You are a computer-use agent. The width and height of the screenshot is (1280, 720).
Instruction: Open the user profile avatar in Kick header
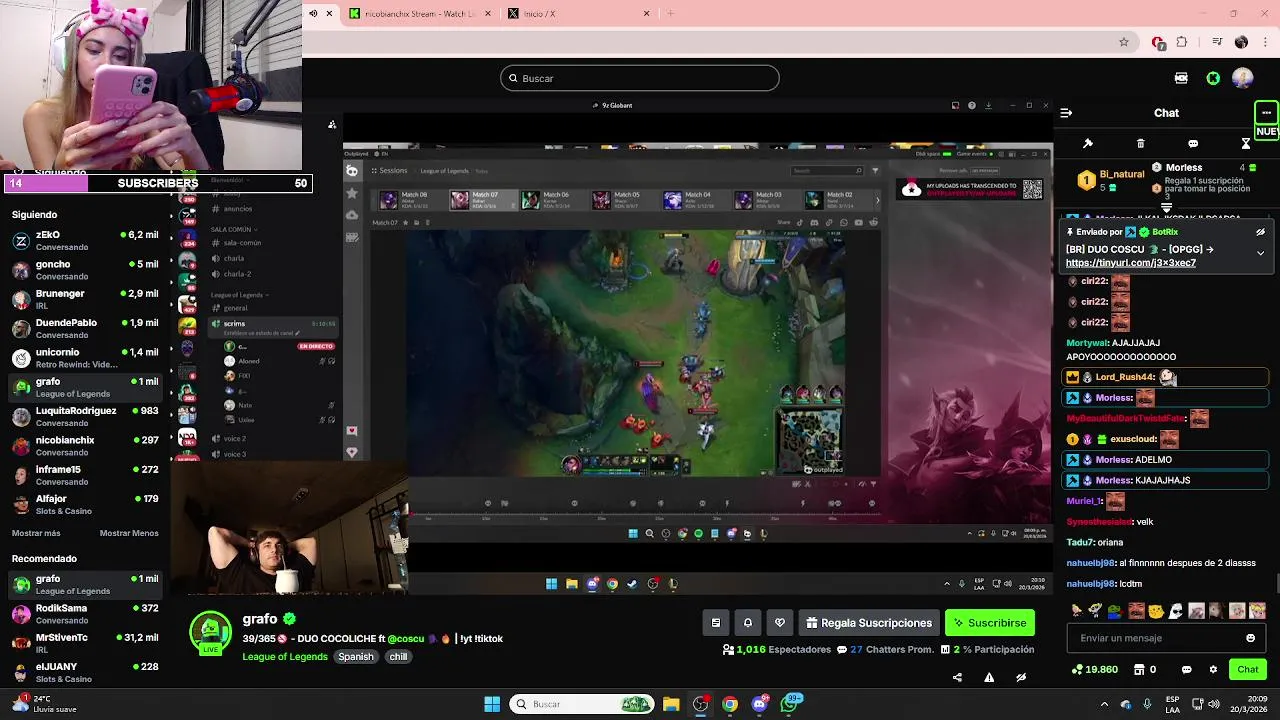(1243, 78)
